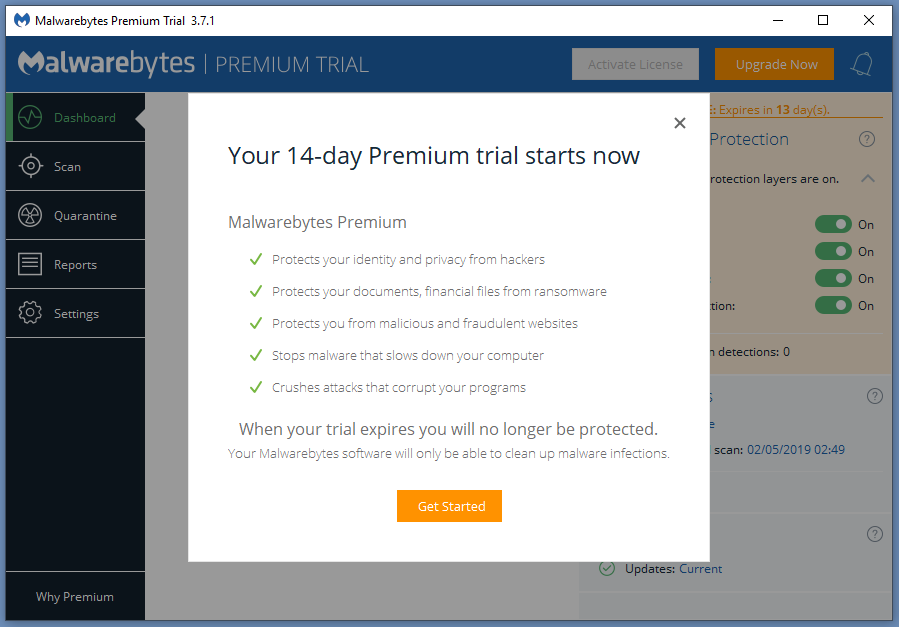
Task: Click the Settings gear icon
Action: click(x=31, y=313)
